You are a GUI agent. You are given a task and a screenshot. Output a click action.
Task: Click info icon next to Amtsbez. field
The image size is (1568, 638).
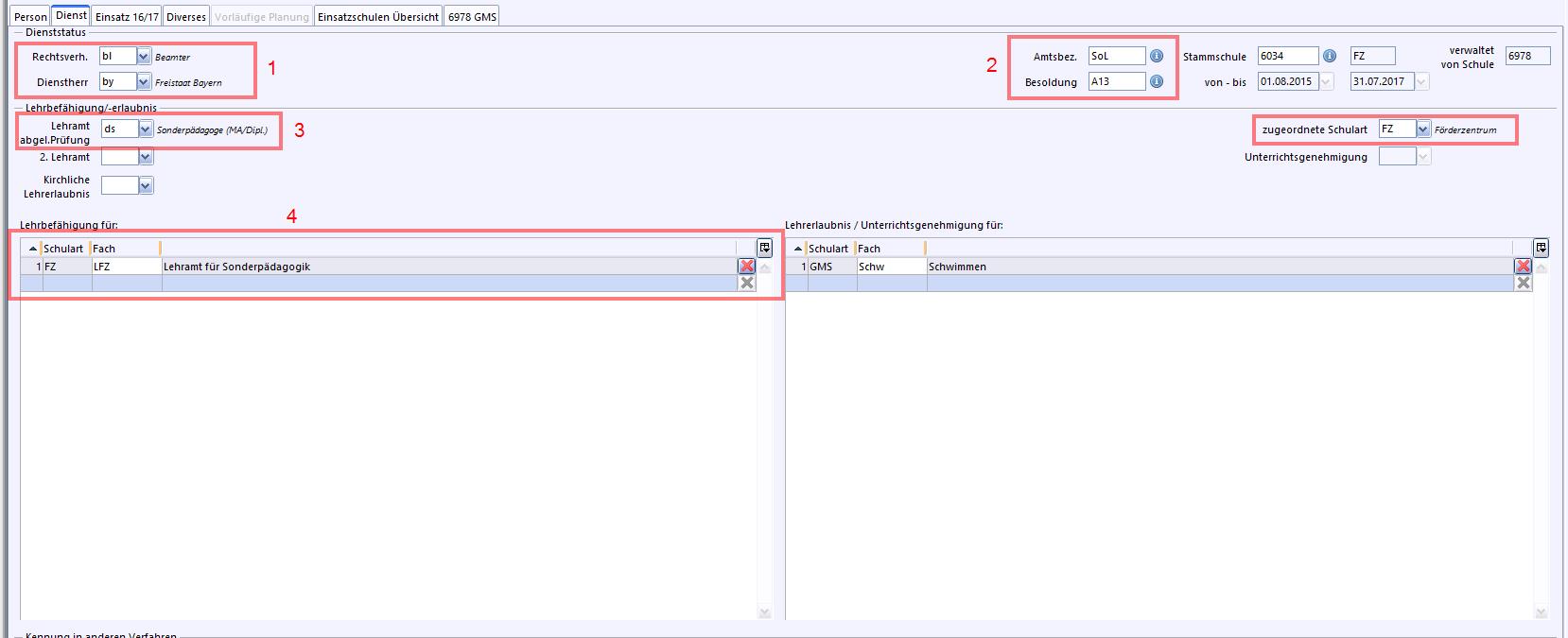tap(1157, 57)
